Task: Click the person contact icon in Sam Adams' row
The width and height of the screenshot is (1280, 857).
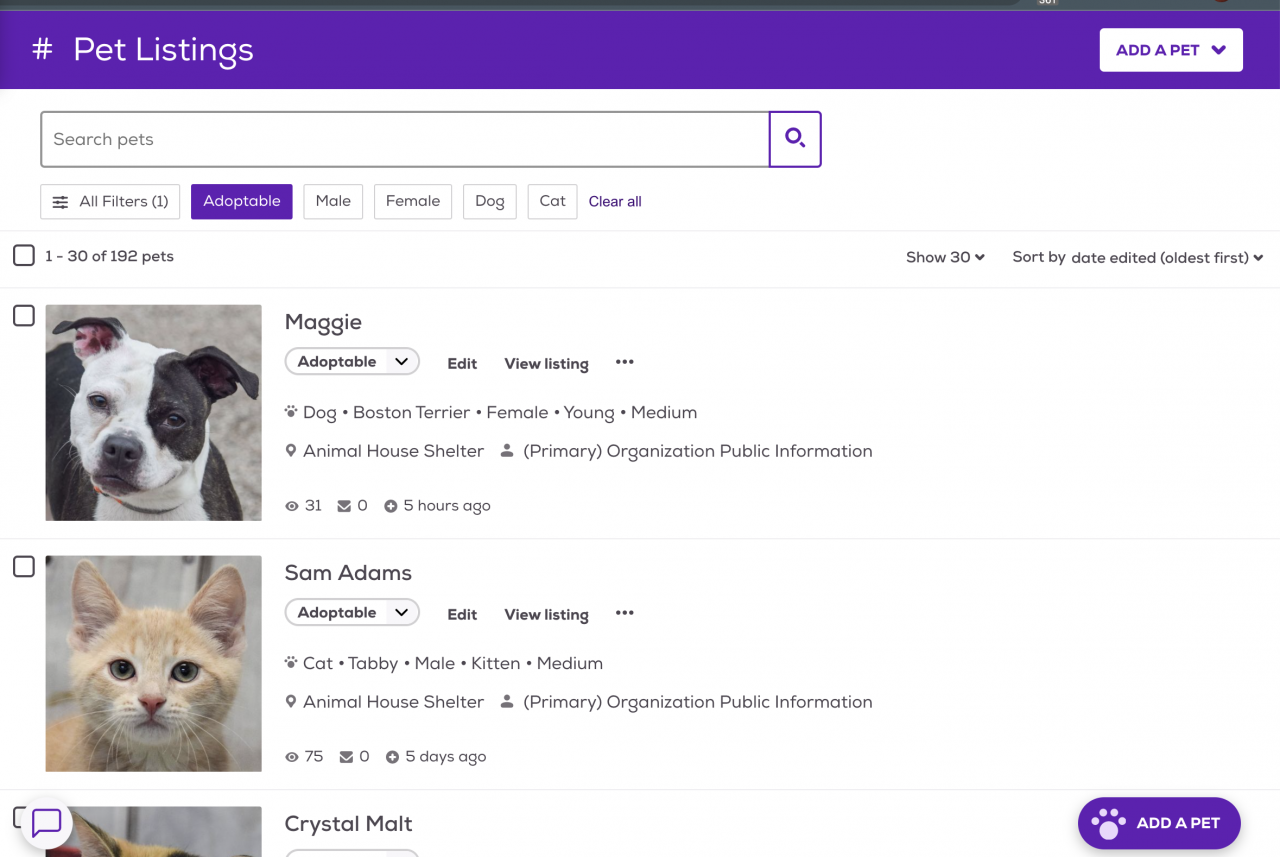Action: coord(507,702)
